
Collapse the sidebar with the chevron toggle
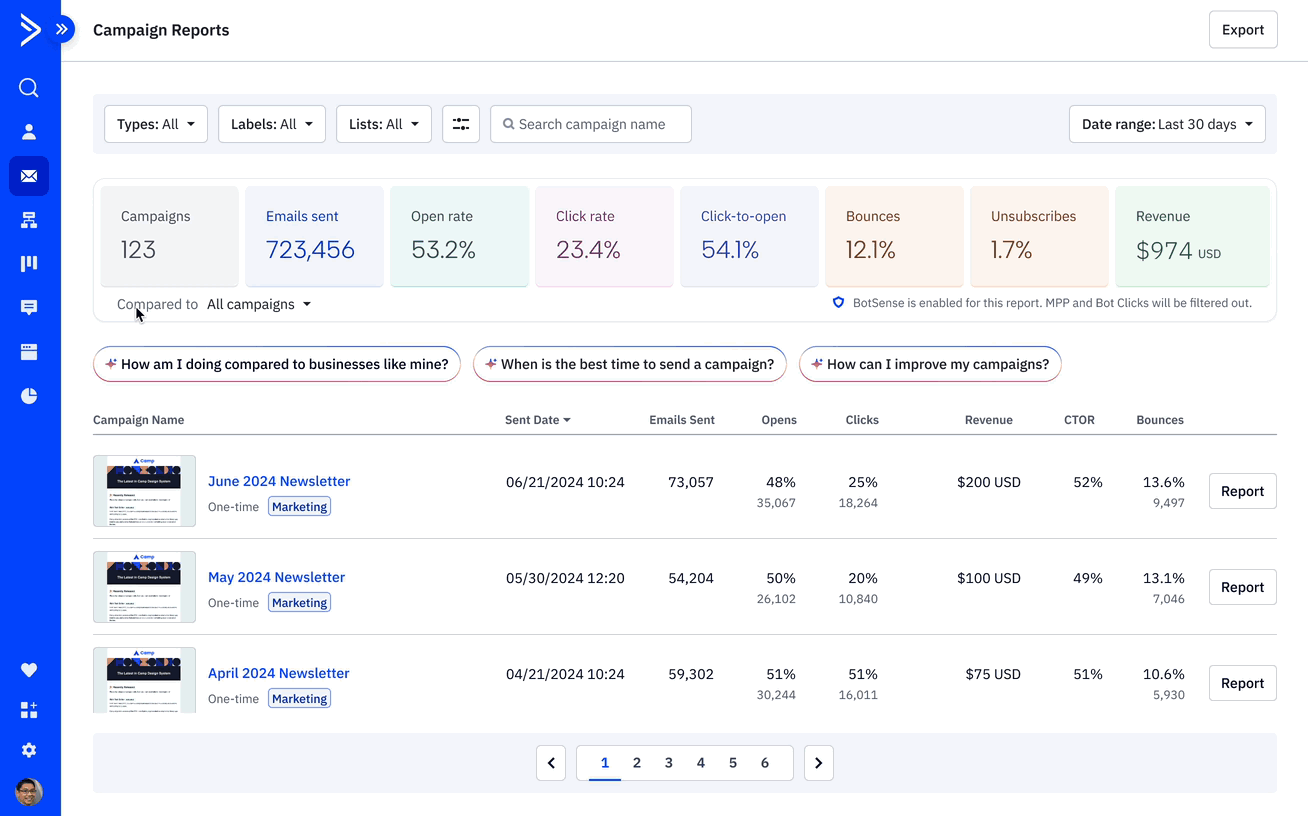[63, 30]
